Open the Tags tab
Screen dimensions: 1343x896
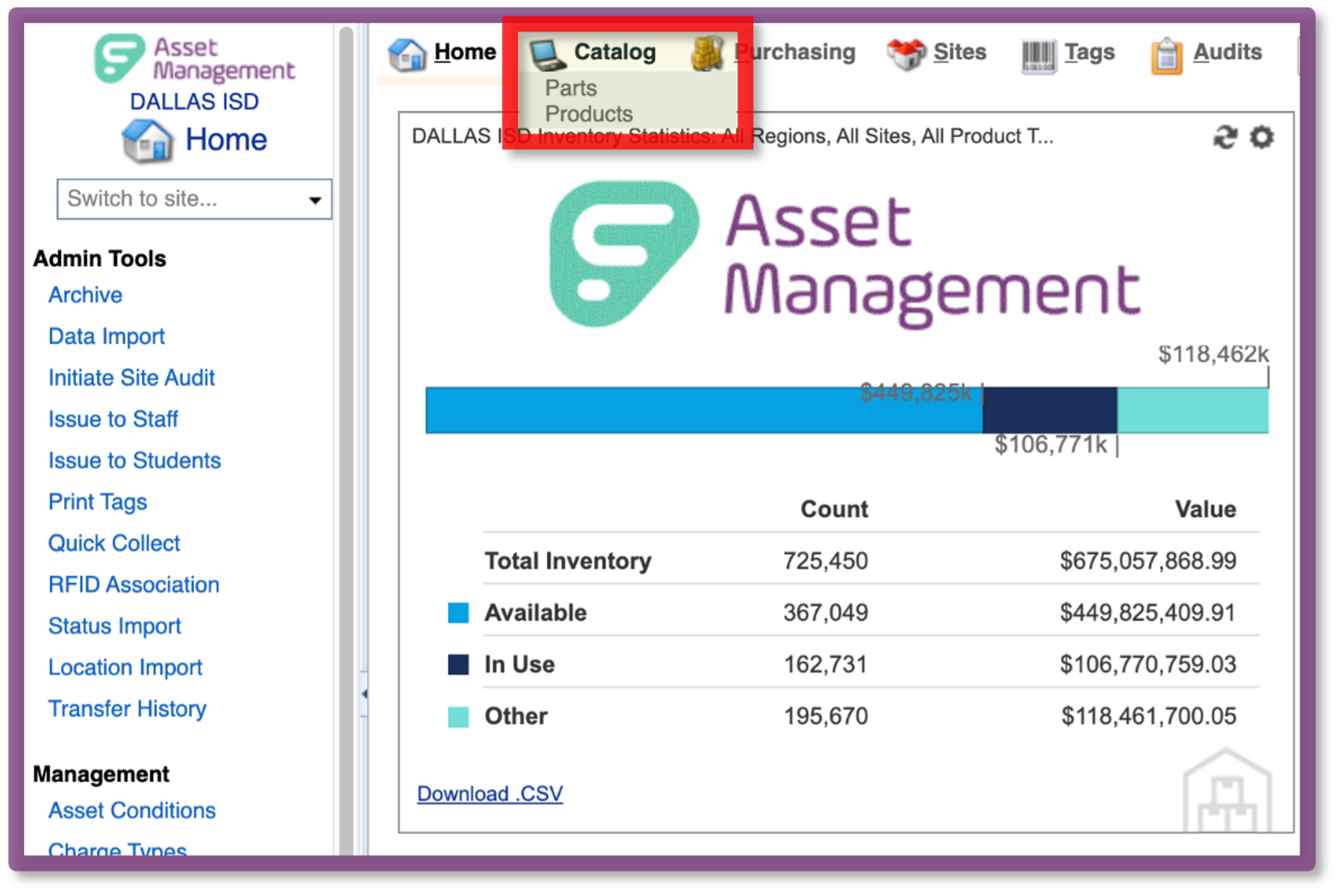(x=1090, y=52)
